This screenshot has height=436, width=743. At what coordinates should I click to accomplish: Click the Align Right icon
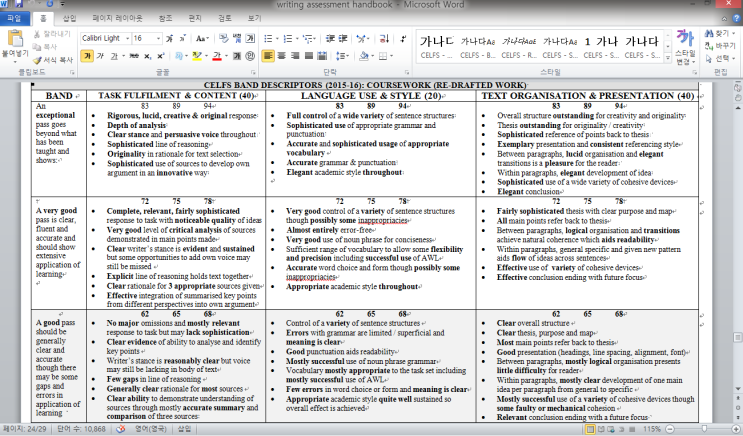click(x=295, y=56)
